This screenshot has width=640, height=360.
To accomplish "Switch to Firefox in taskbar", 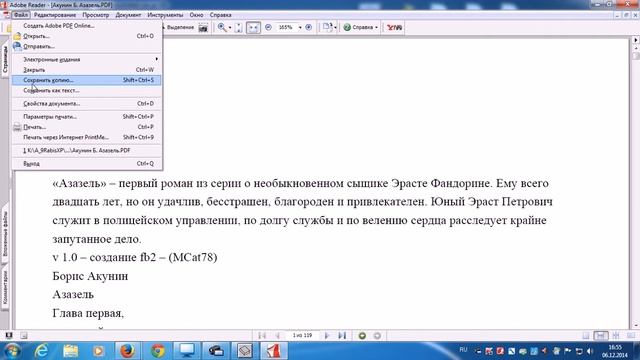I will [127, 351].
